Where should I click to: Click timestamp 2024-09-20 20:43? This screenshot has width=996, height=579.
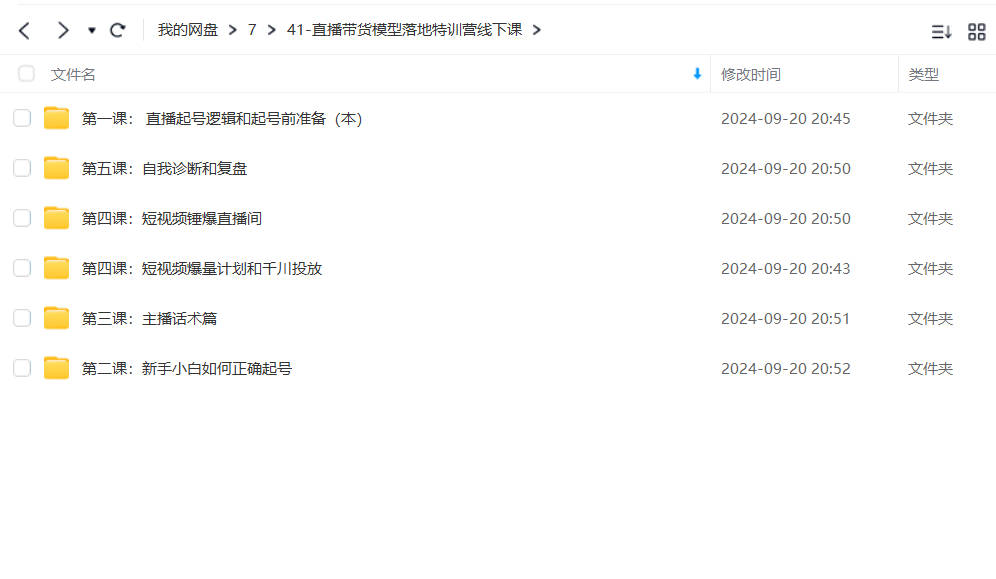click(x=785, y=269)
